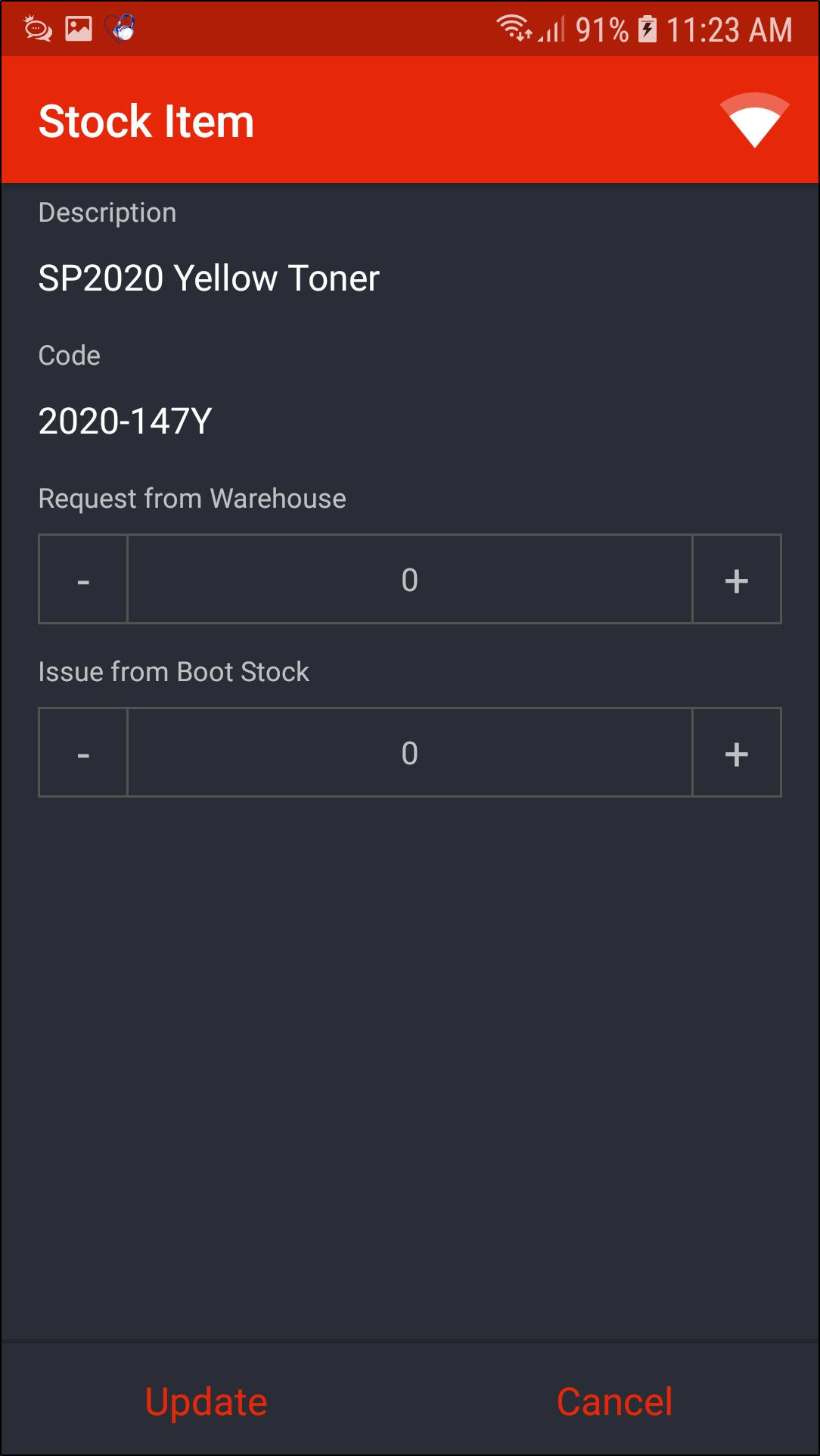The height and width of the screenshot is (1456, 820).
Task: Tap the headphones app notification icon
Action: 121,29
